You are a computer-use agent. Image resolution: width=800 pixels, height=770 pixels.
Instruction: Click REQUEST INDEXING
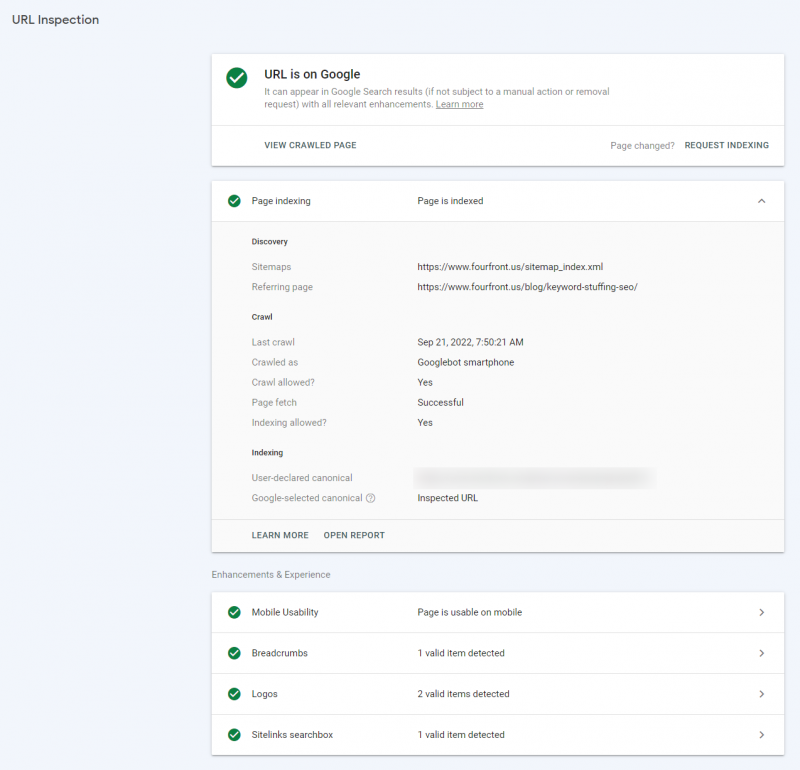pos(727,145)
